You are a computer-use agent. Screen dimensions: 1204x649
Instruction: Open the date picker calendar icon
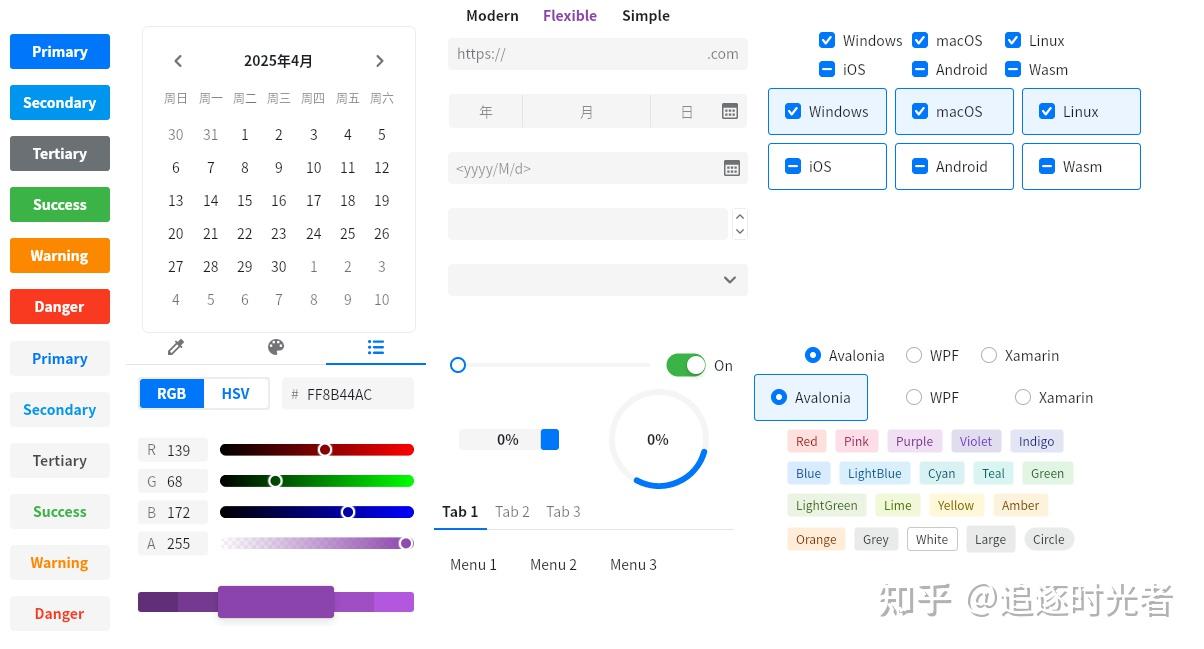730,168
